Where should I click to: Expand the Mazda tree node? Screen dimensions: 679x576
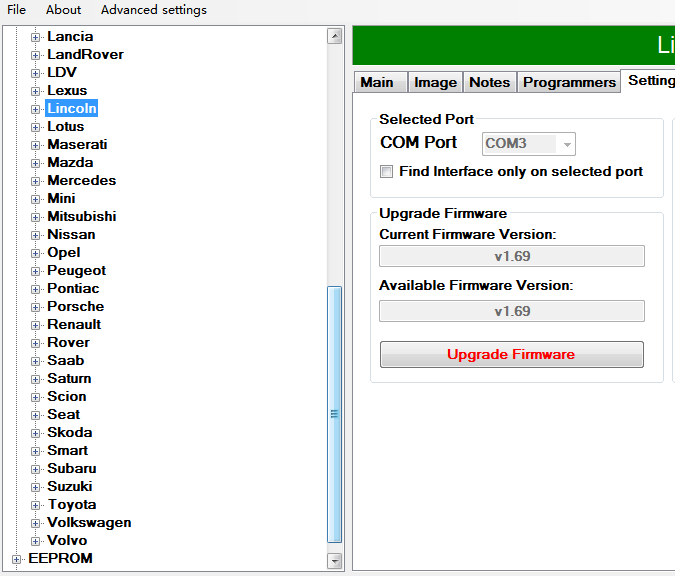[x=36, y=163]
